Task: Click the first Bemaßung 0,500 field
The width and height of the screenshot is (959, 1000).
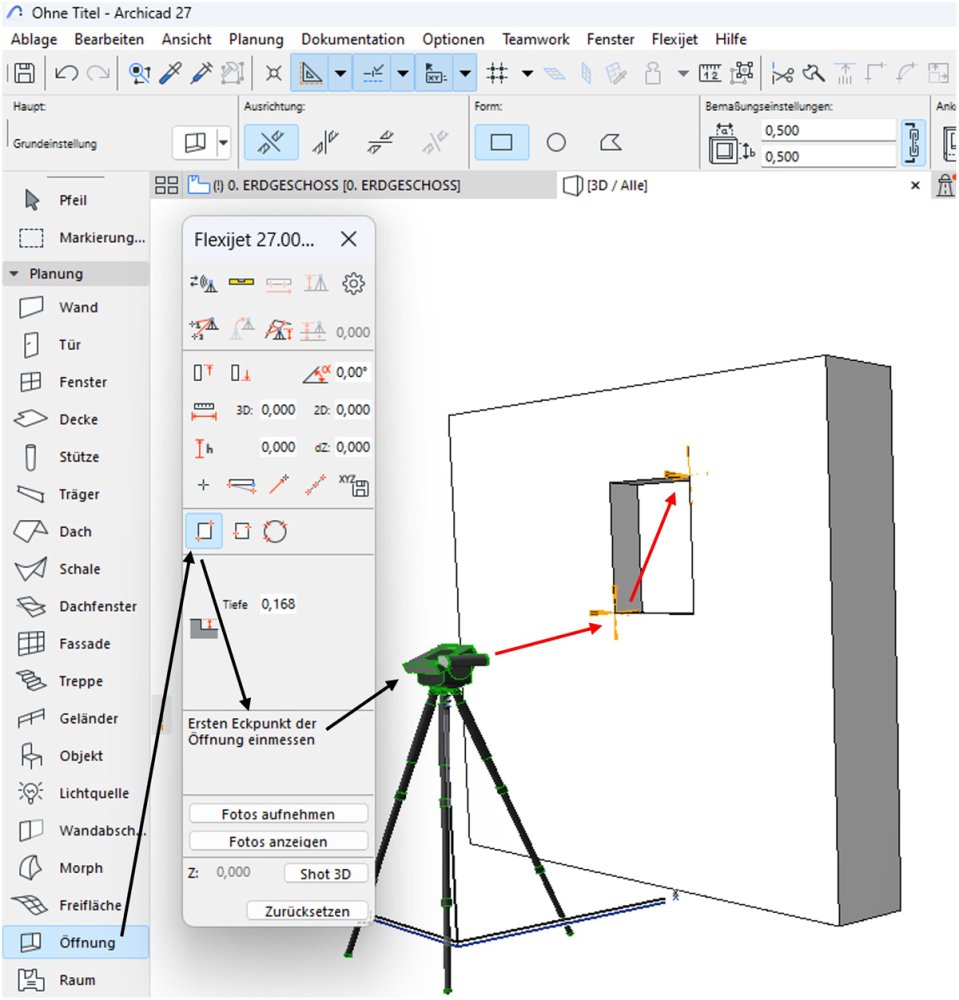Action: coord(828,130)
